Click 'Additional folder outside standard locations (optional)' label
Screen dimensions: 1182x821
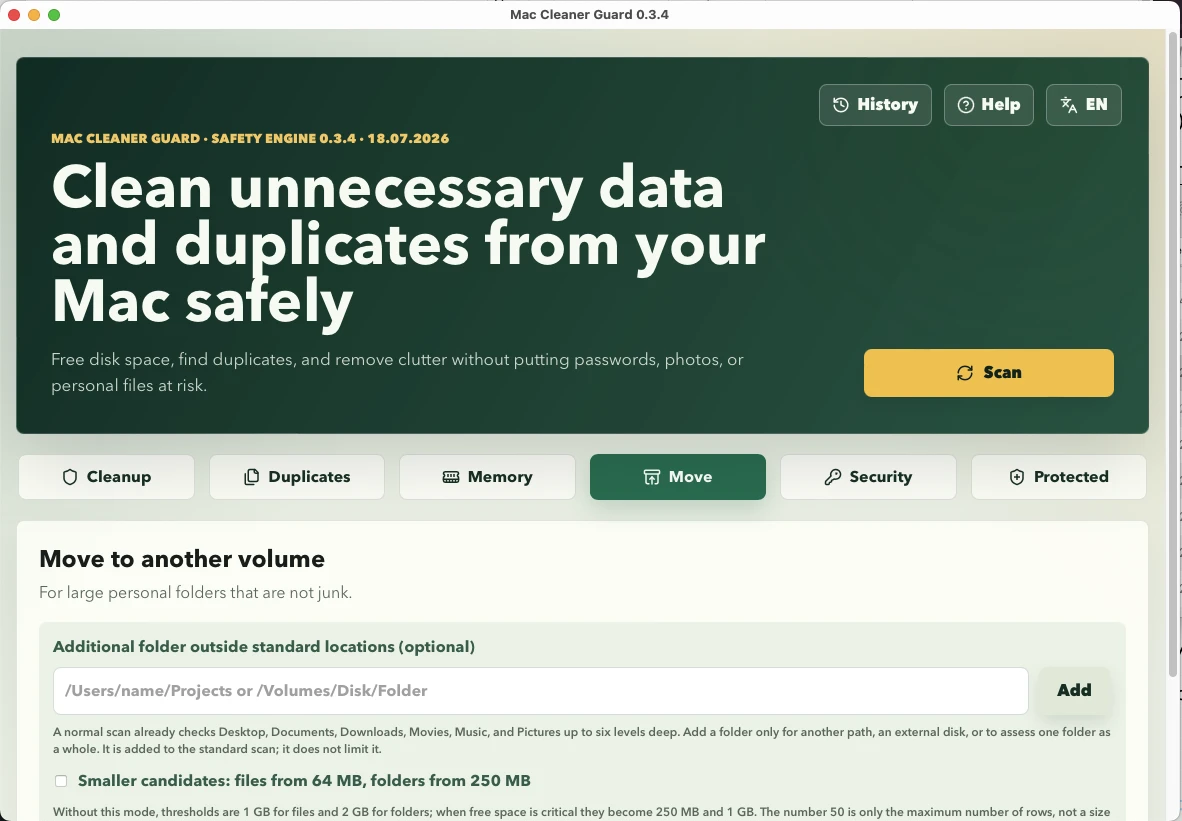tap(264, 647)
